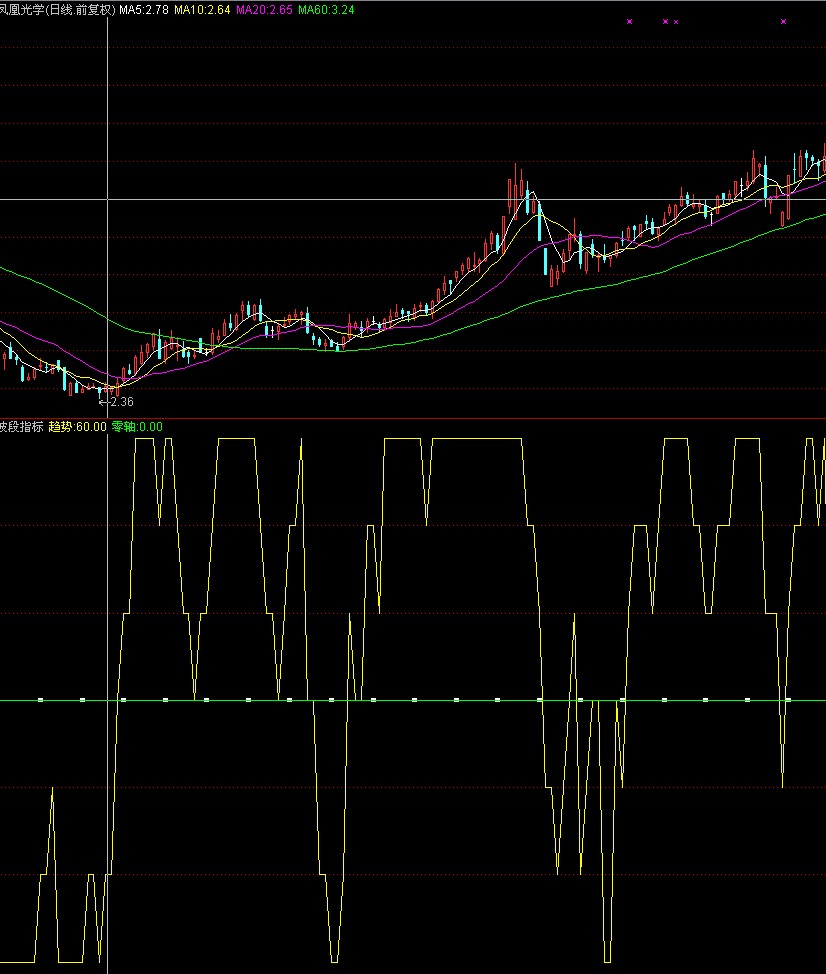Screen dimensions: 826x974
Task: Click the 波段指标 indicator name
Action: [22, 427]
